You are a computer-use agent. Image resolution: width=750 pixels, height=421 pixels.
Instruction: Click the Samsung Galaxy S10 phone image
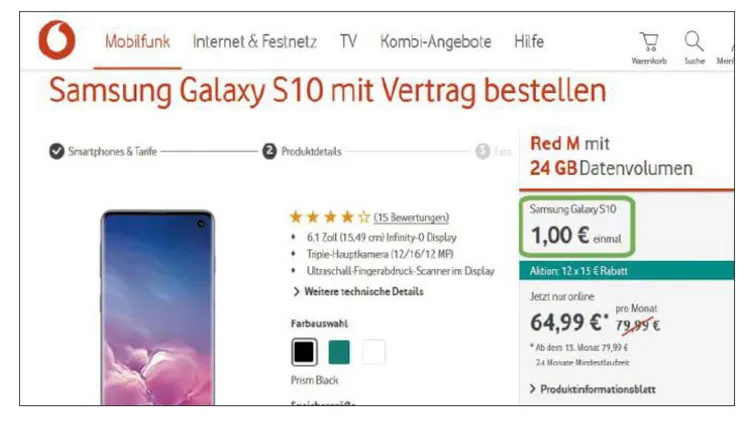click(x=157, y=307)
